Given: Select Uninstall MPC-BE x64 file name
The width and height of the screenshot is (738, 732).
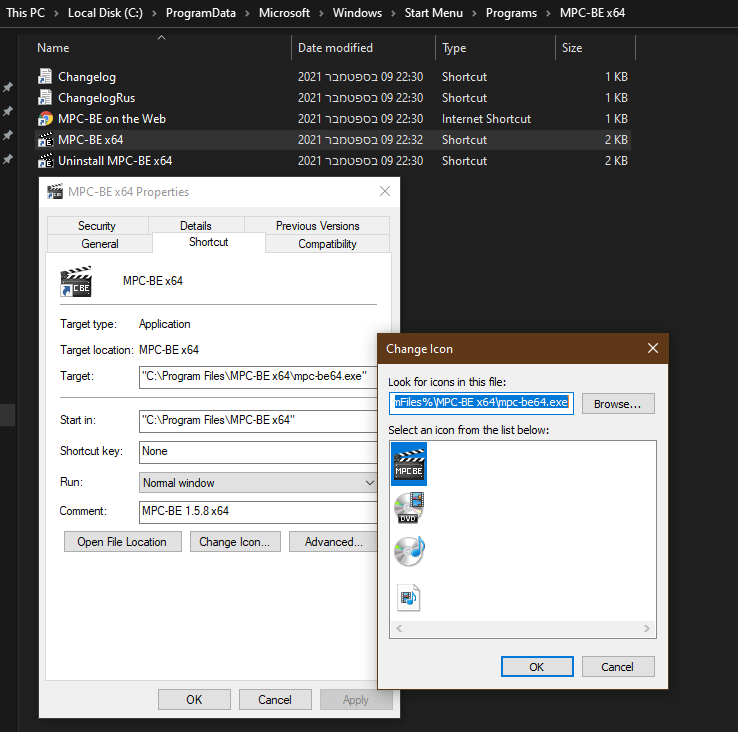Looking at the screenshot, I should (x=115, y=161).
